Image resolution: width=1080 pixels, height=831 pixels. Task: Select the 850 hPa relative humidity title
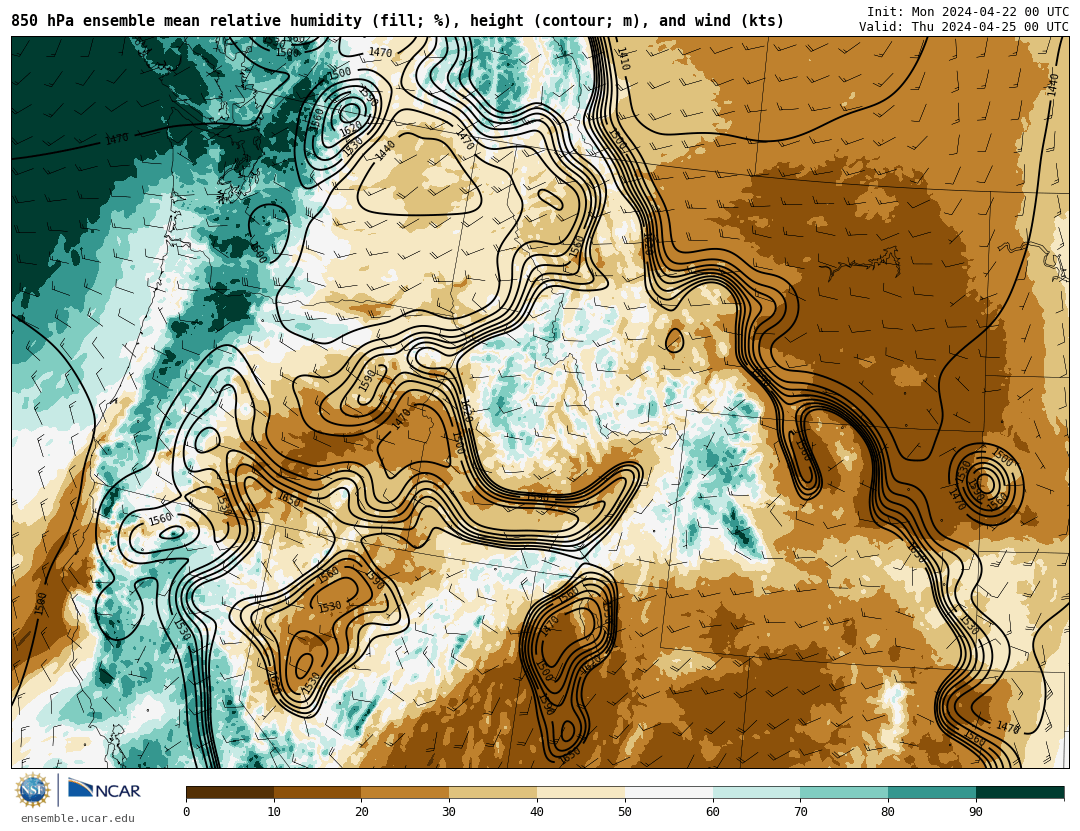(397, 21)
